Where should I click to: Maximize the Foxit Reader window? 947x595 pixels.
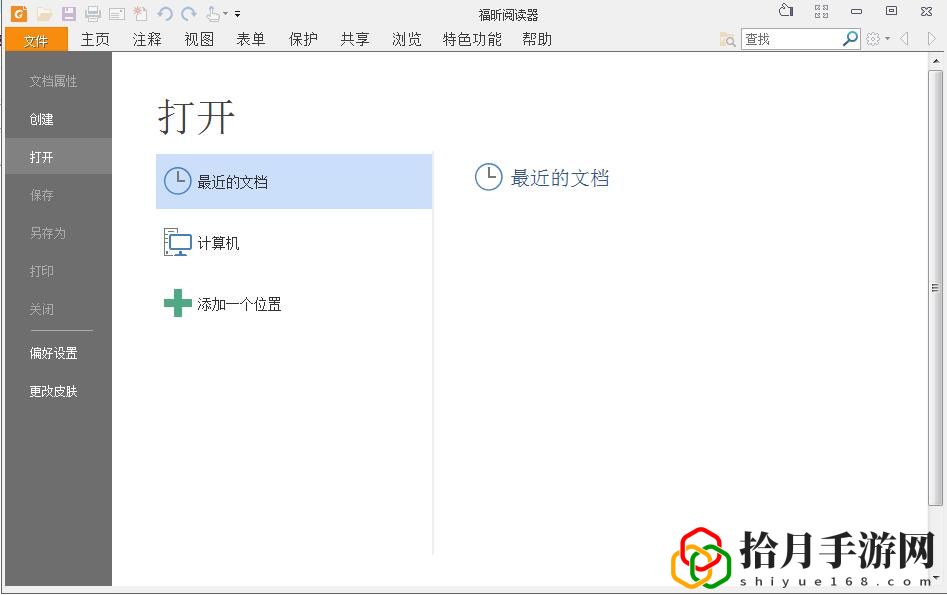click(891, 11)
